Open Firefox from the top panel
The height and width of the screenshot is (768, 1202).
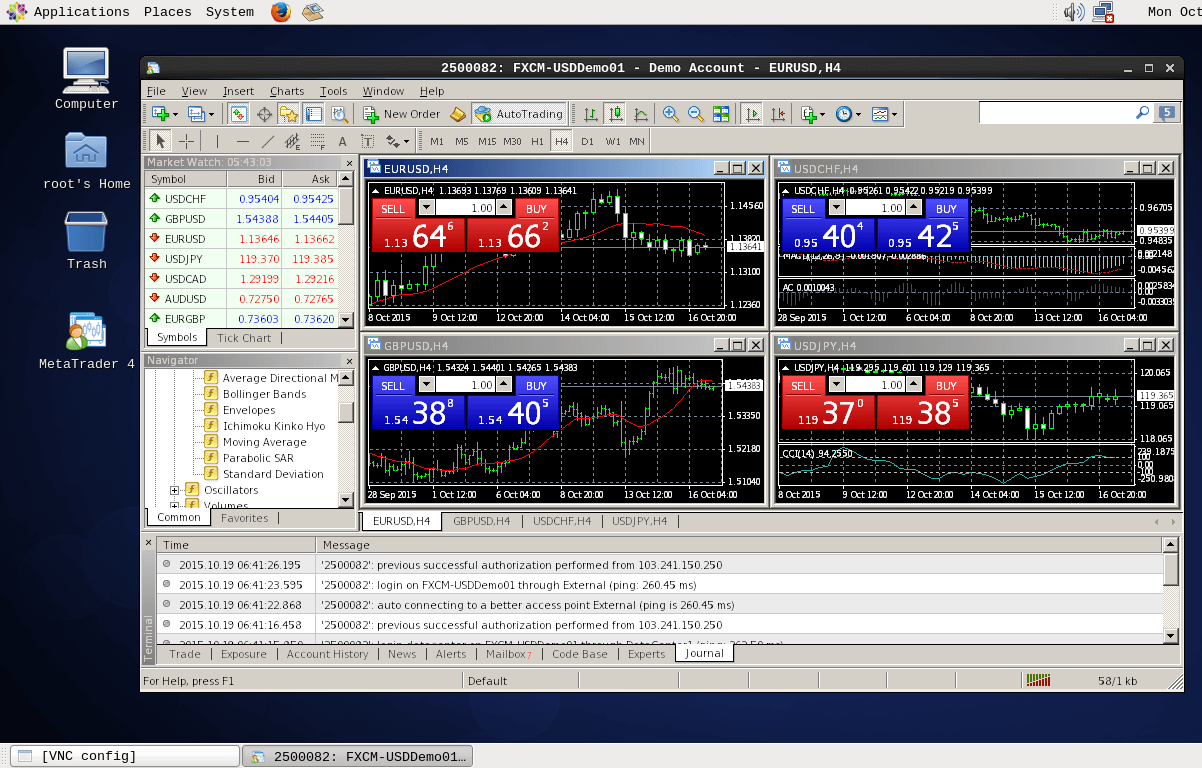281,12
